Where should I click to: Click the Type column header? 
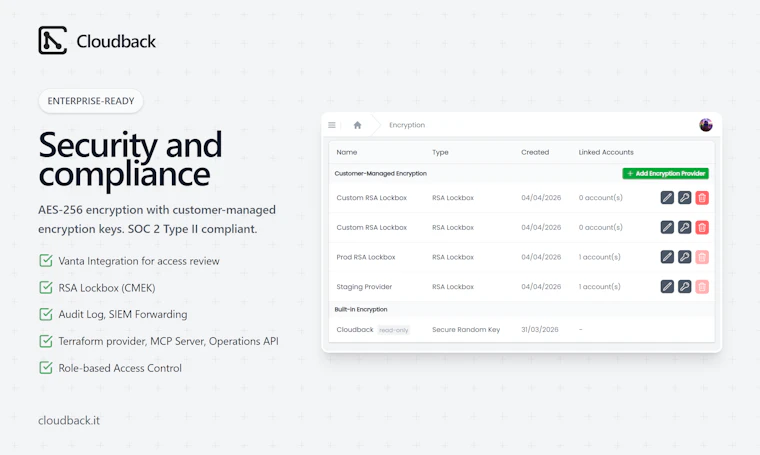click(440, 152)
